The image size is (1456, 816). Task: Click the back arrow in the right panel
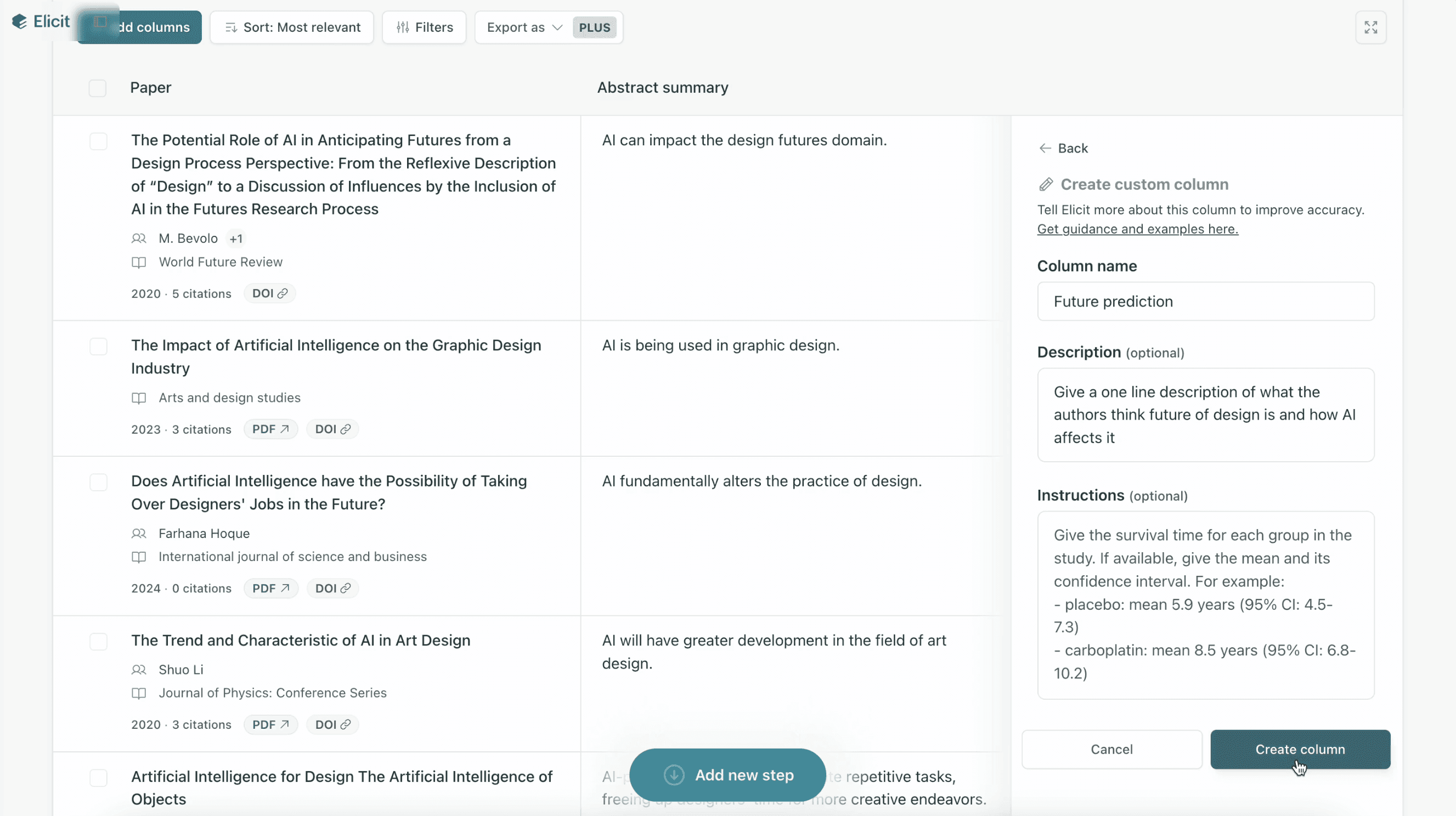pos(1045,148)
